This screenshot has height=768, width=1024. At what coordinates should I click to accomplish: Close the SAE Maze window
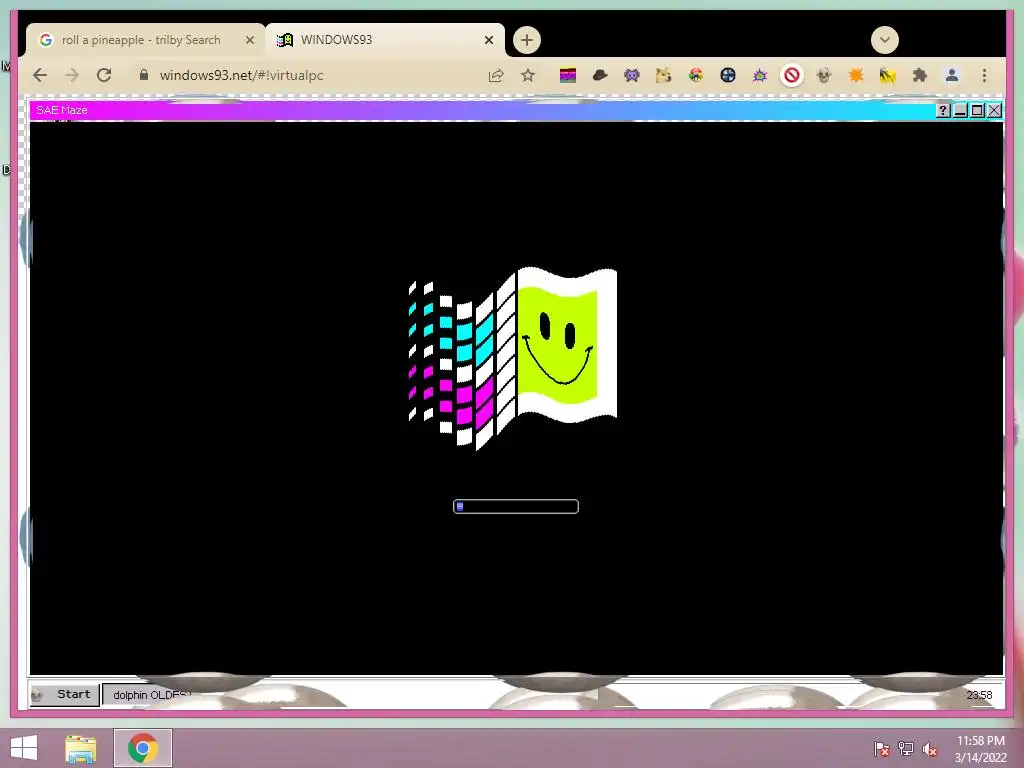994,110
